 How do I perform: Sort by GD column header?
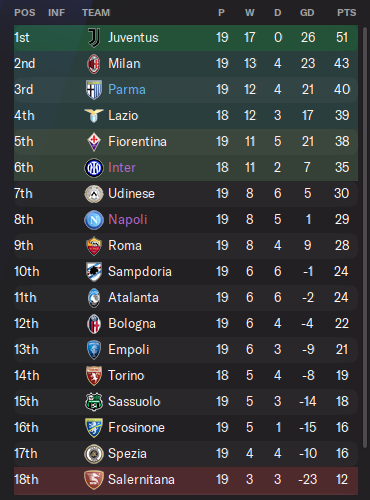307,13
